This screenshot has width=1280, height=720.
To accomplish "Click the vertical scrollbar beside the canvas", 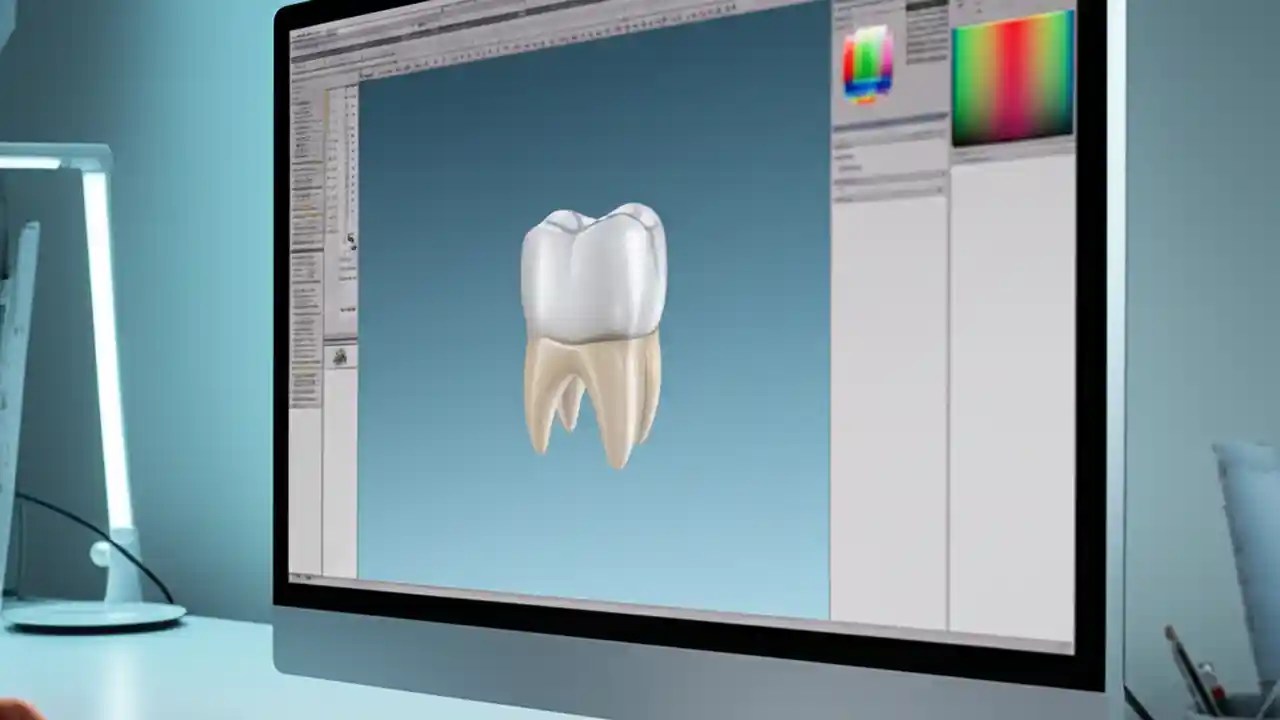I will click(830, 300).
